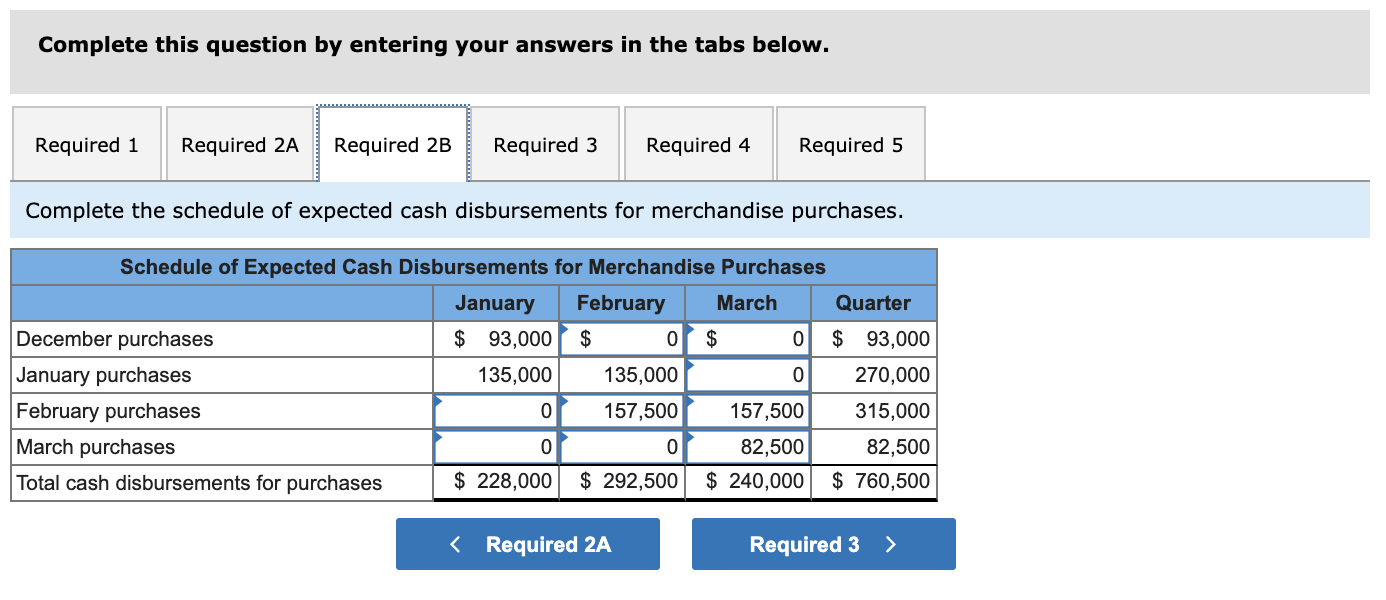Viewport: 1386px width, 600px height.
Task: Open the Required 2A tab
Action: click(239, 144)
